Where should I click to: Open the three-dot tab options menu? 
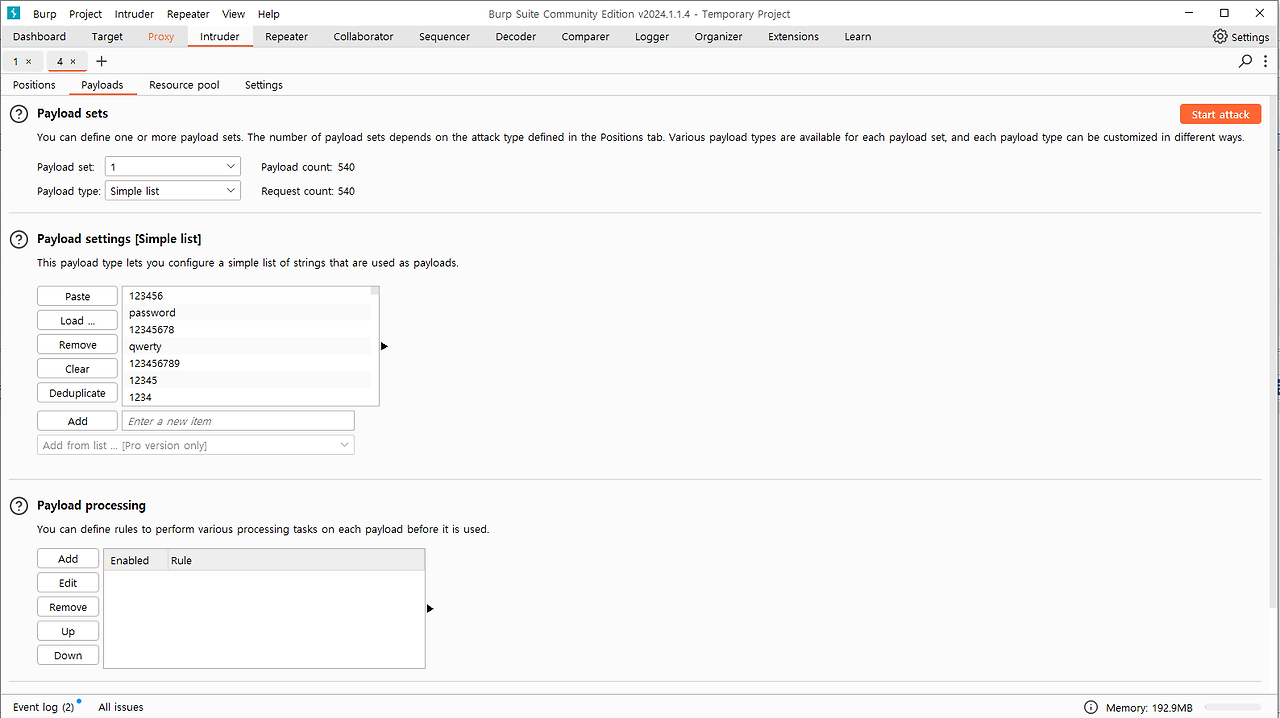click(1265, 61)
